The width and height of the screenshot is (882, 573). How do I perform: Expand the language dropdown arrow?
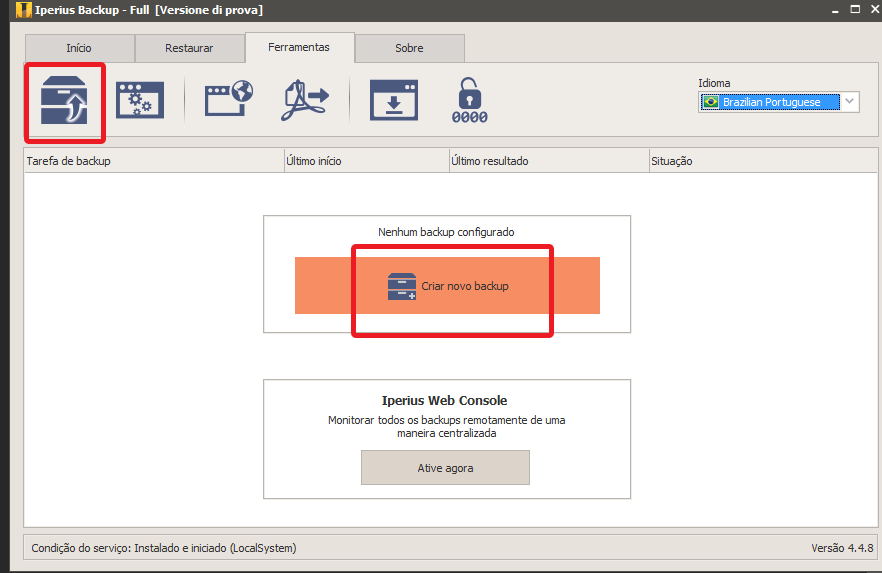click(849, 102)
